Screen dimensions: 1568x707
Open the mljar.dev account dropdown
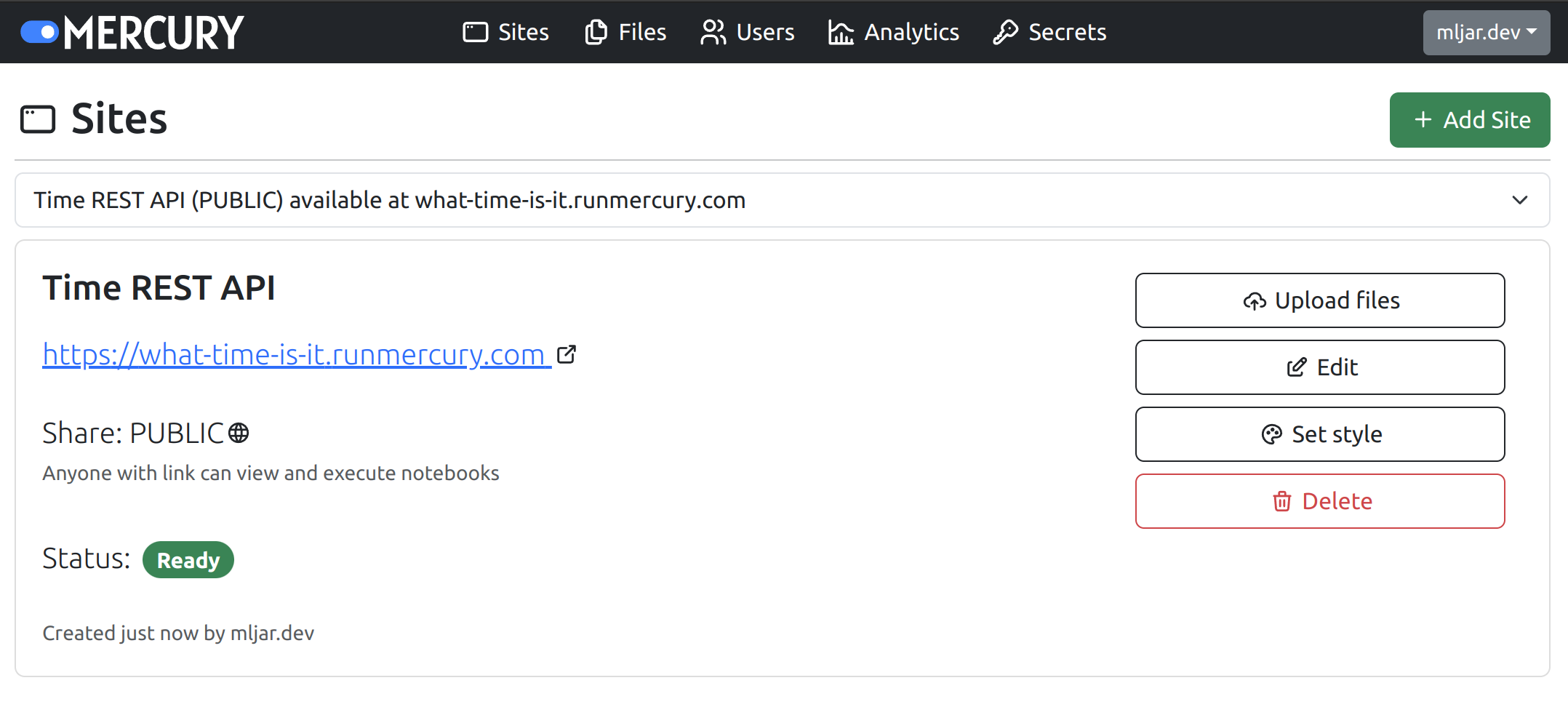point(1486,32)
